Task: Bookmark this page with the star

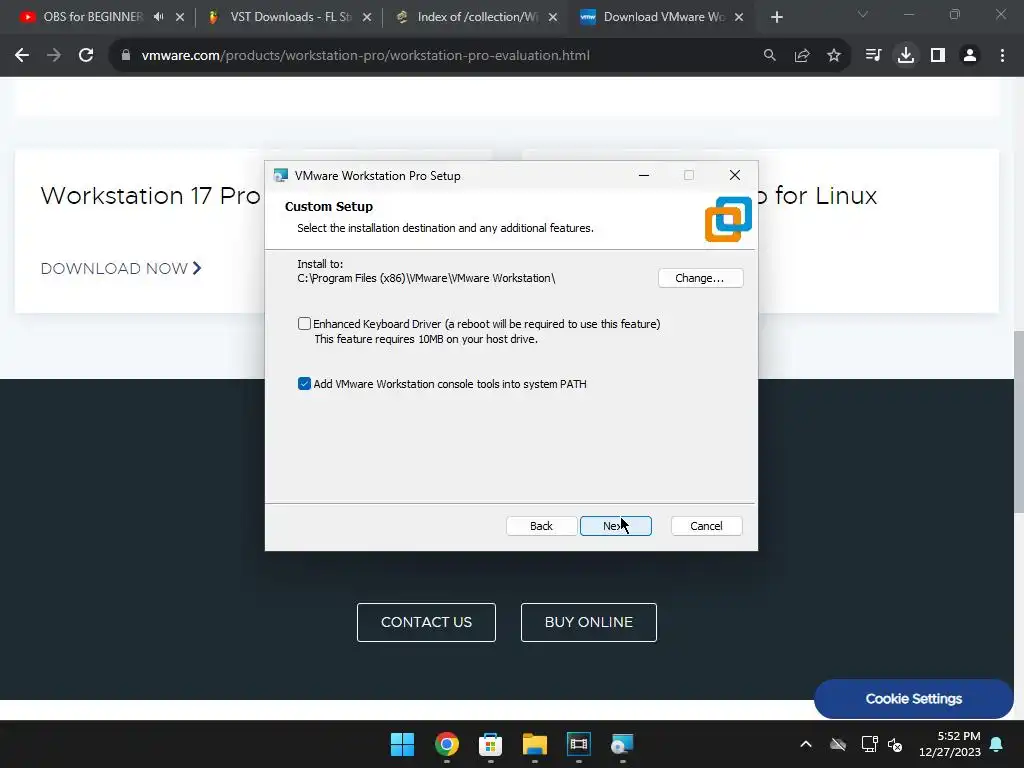Action: (x=834, y=56)
